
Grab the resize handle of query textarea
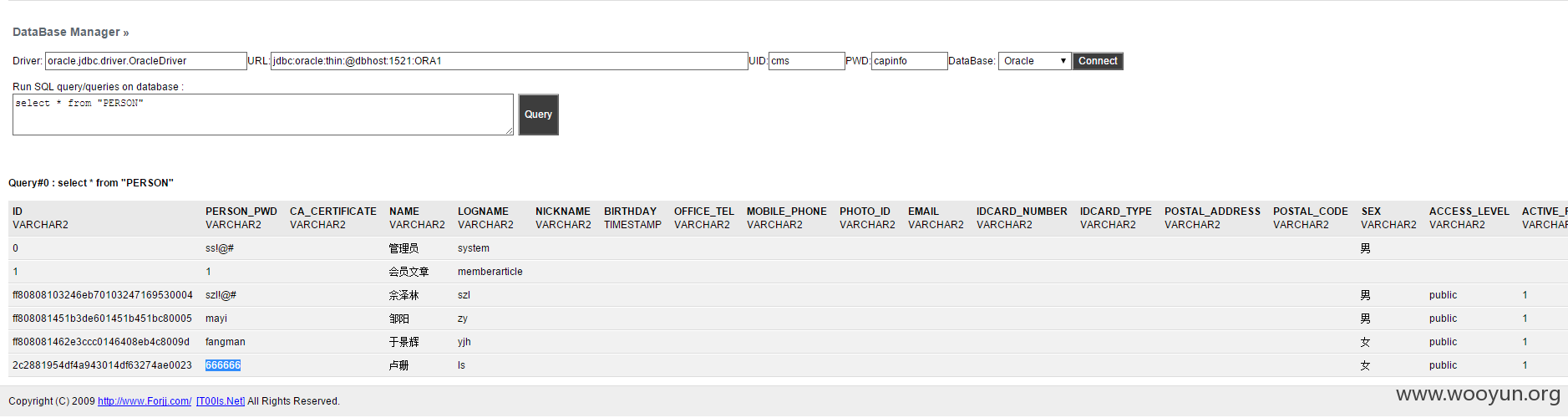click(510, 131)
